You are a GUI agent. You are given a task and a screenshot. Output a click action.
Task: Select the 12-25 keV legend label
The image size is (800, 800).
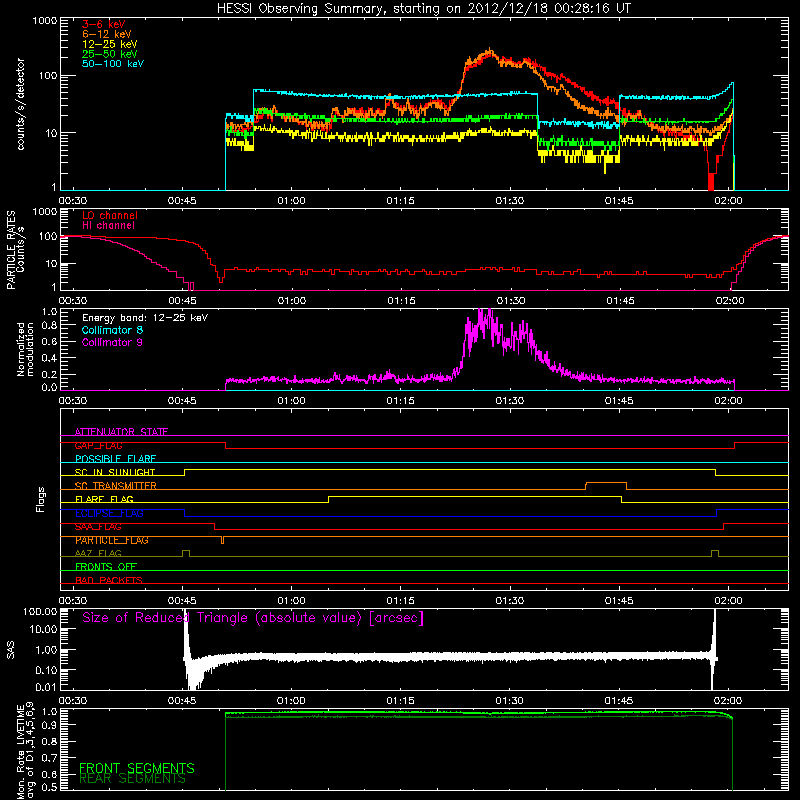[x=110, y=44]
